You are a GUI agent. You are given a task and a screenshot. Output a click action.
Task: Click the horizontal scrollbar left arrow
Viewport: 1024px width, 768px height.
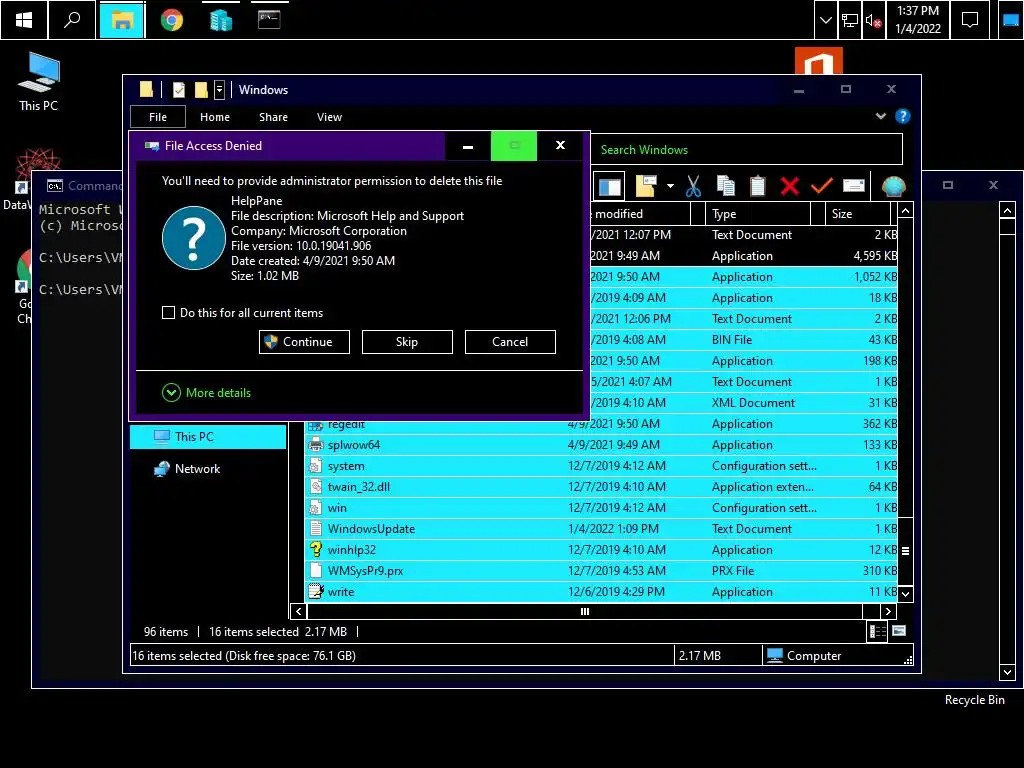(298, 611)
